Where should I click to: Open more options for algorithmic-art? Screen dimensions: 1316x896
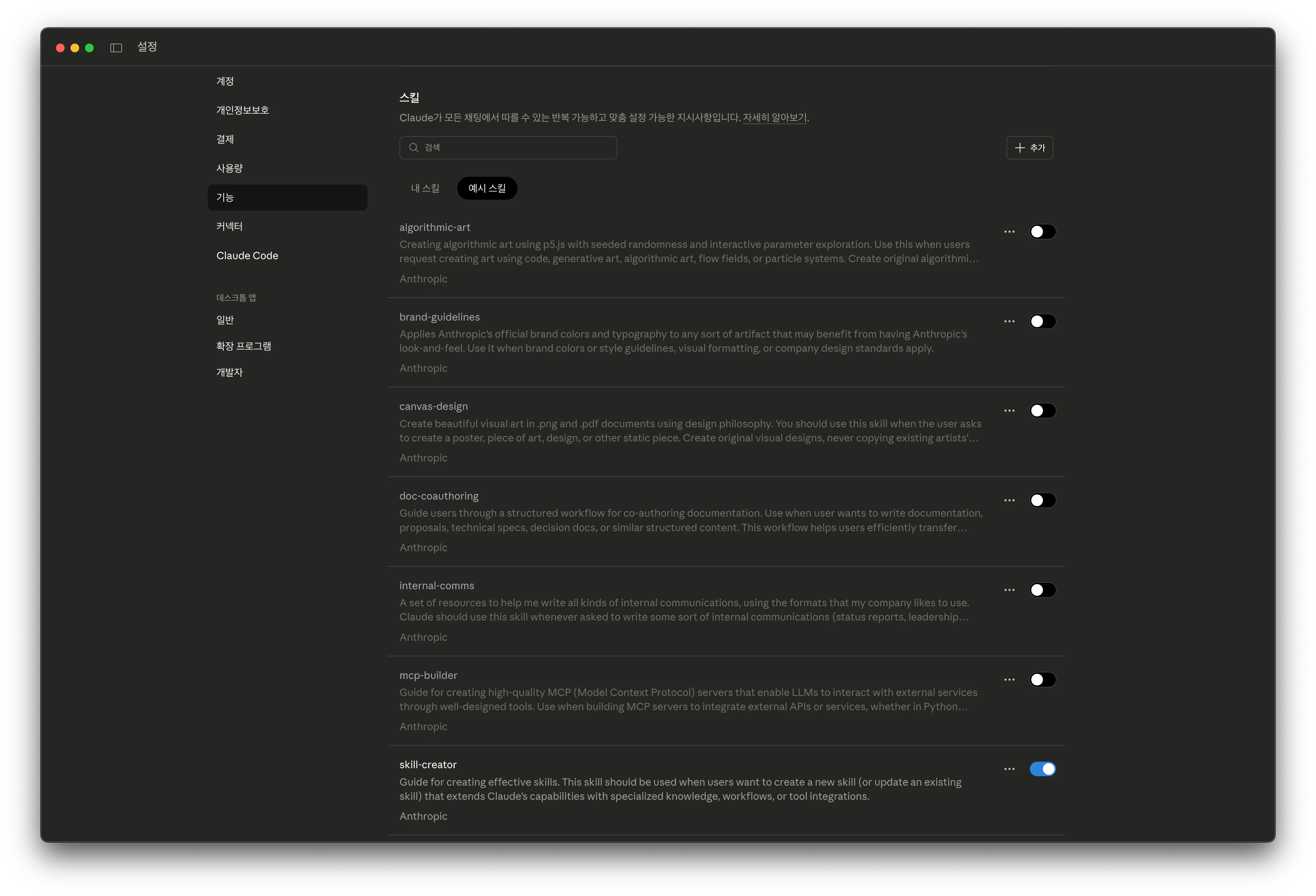(x=1009, y=232)
